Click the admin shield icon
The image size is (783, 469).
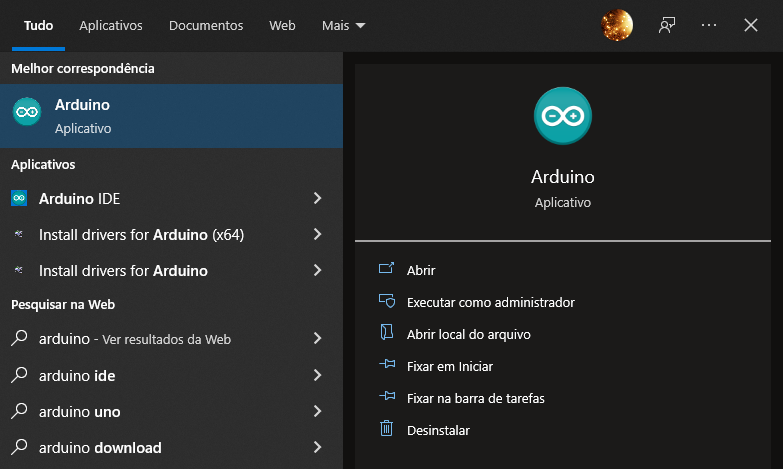coord(387,301)
